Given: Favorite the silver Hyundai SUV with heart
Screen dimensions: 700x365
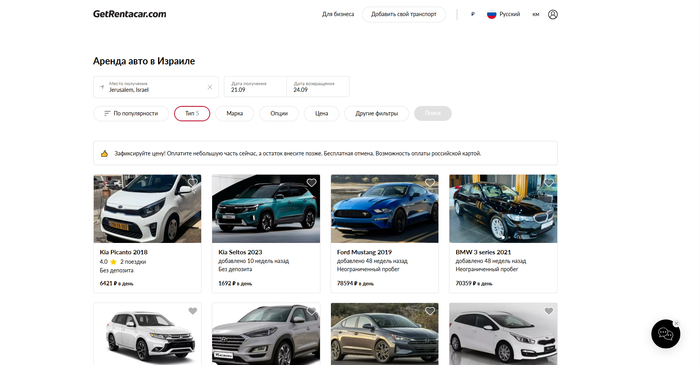Looking at the screenshot, I should pos(311,311).
